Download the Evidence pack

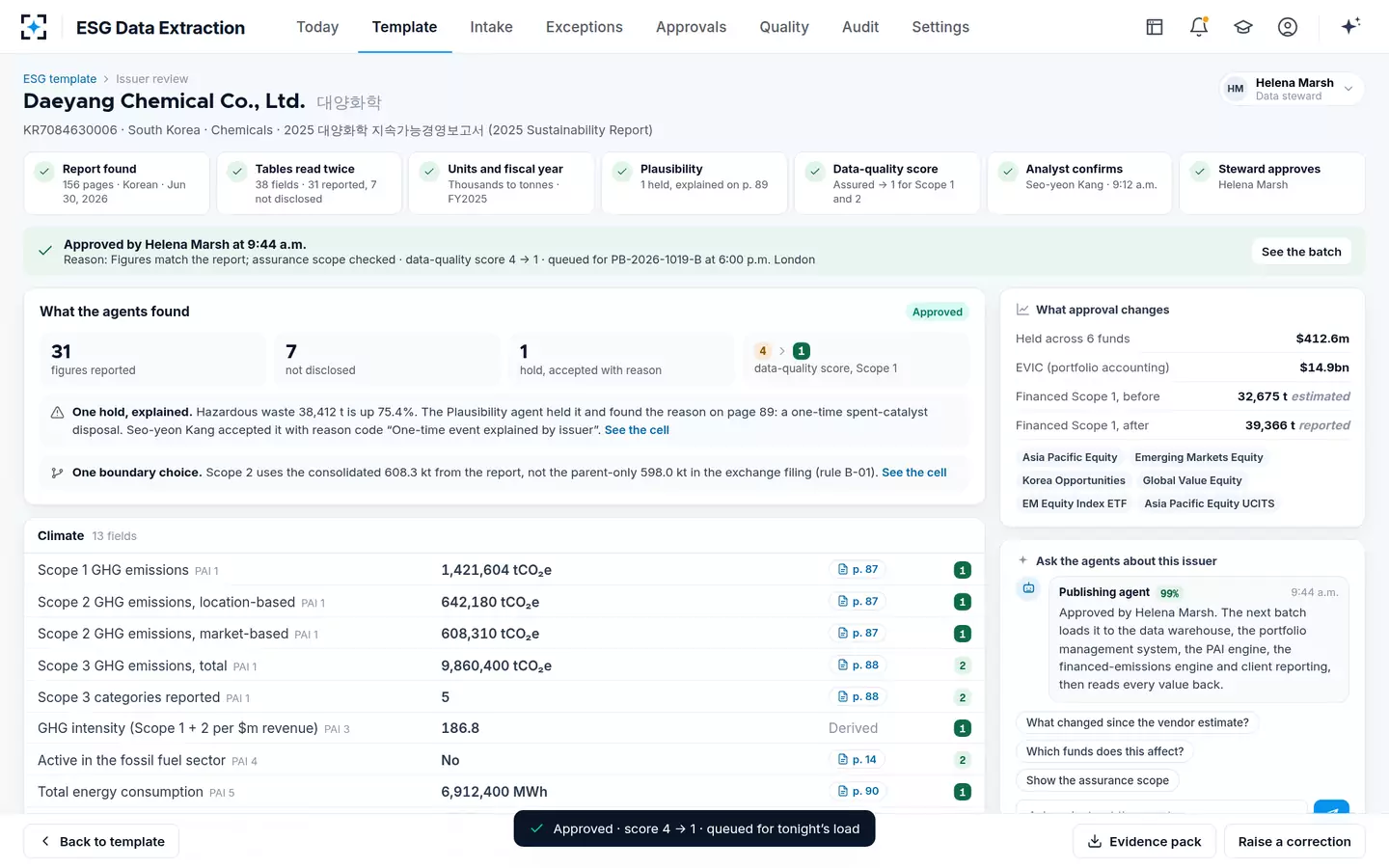pyautogui.click(x=1145, y=841)
